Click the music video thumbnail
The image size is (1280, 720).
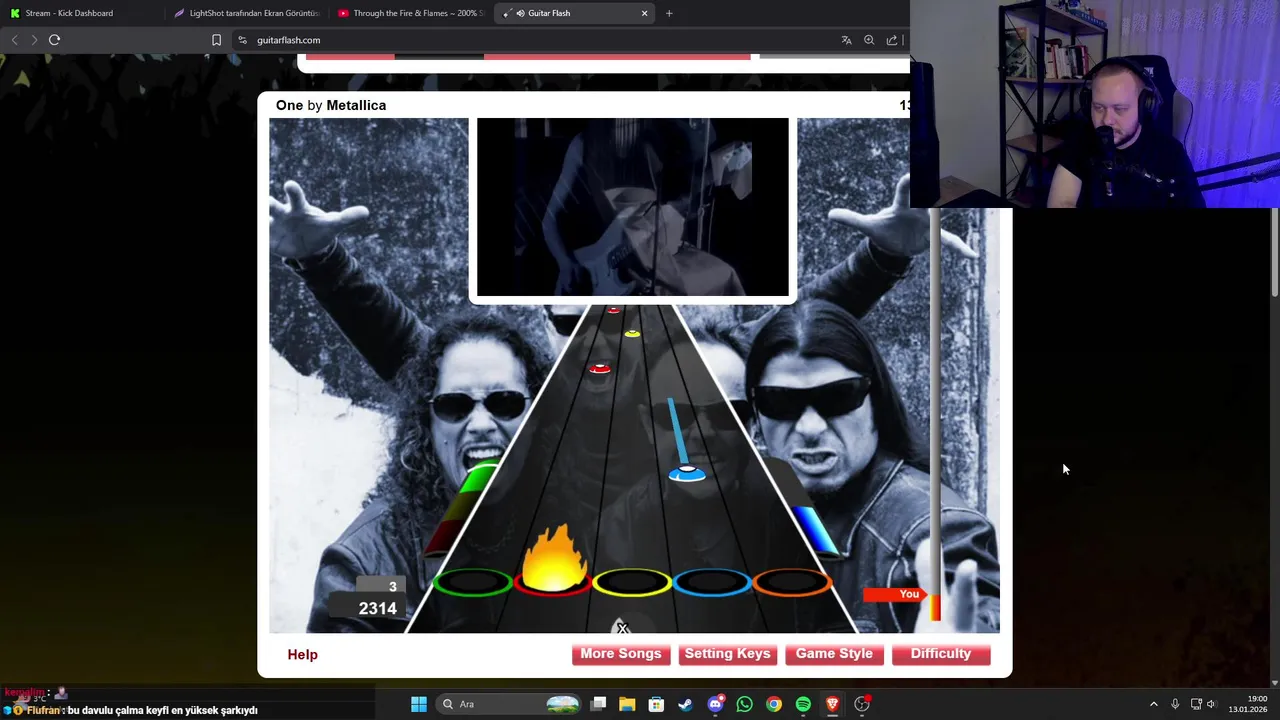pos(632,207)
